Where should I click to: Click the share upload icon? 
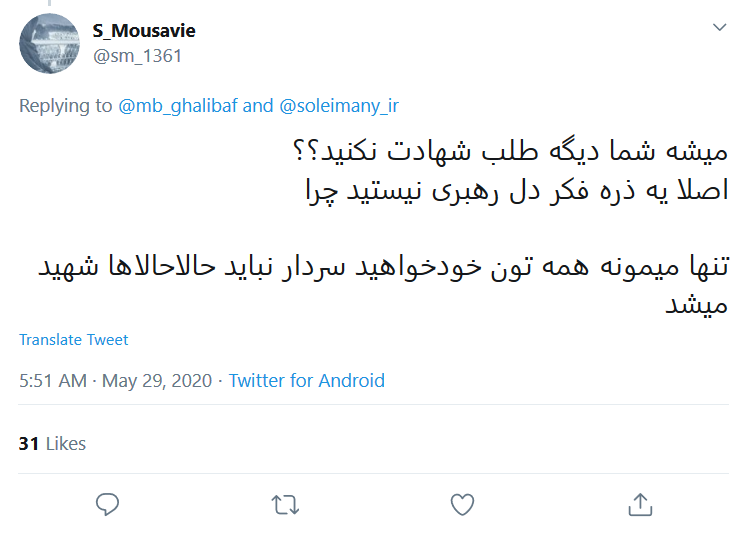pyautogui.click(x=640, y=504)
